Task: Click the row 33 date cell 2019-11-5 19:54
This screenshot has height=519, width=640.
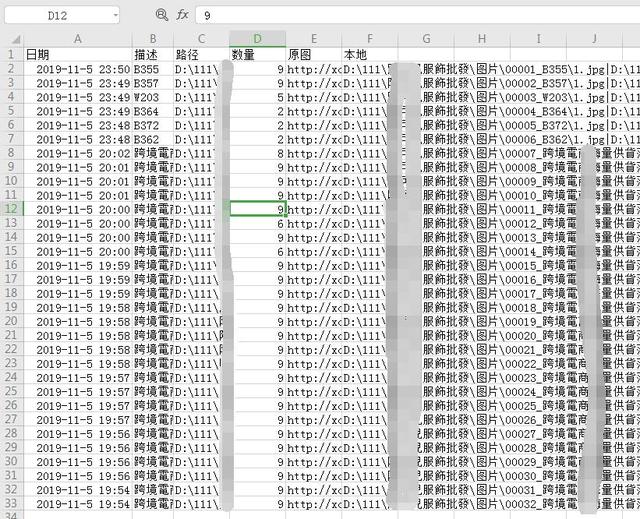Action: click(x=78, y=503)
